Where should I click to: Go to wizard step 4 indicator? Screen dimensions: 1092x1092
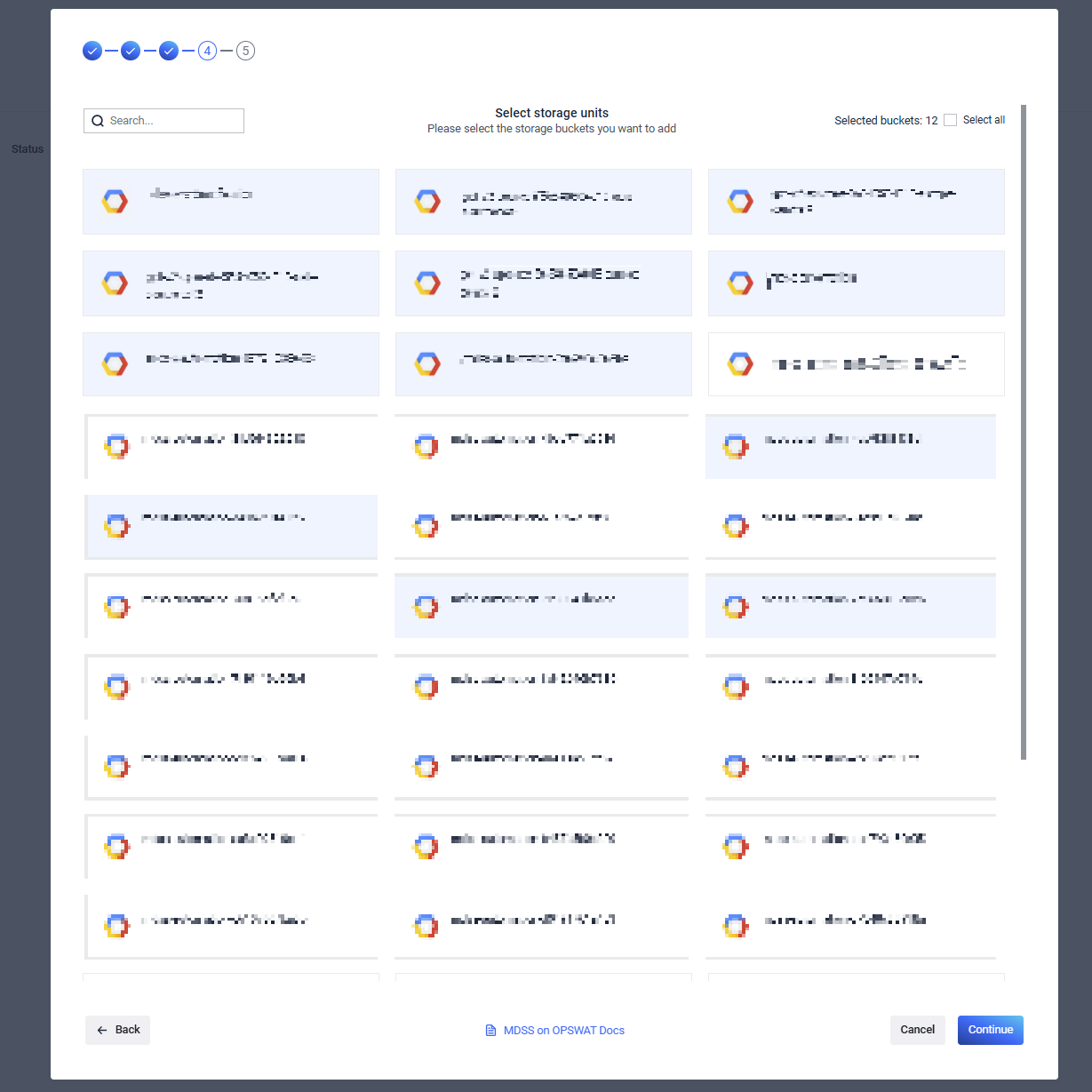tap(207, 51)
